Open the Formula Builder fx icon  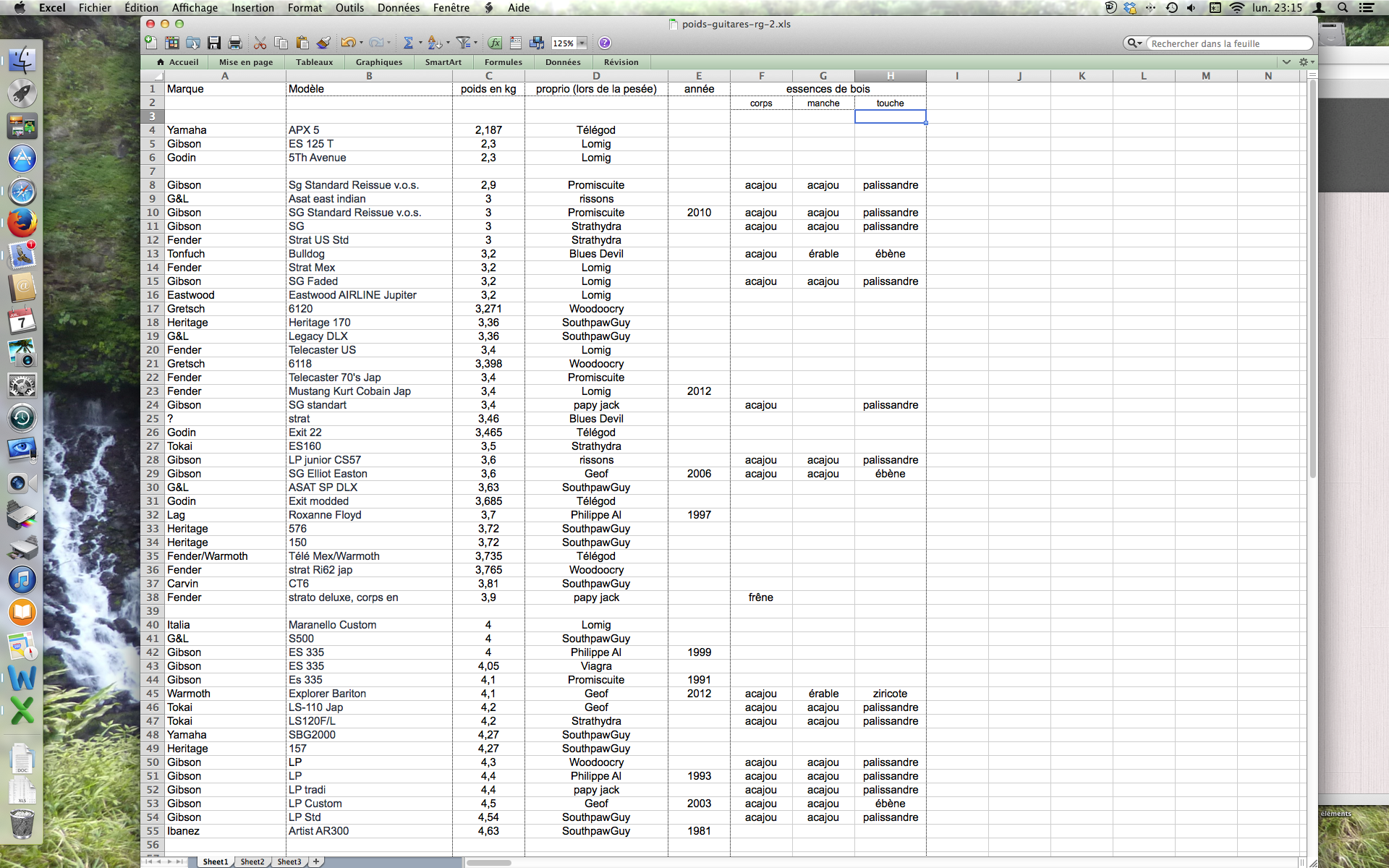[x=495, y=43]
